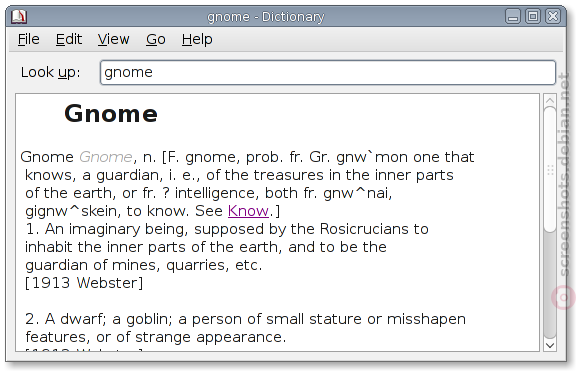576x371 pixels.
Task: Click the pink Debian swirl watermark icon
Action: pyautogui.click(x=563, y=297)
